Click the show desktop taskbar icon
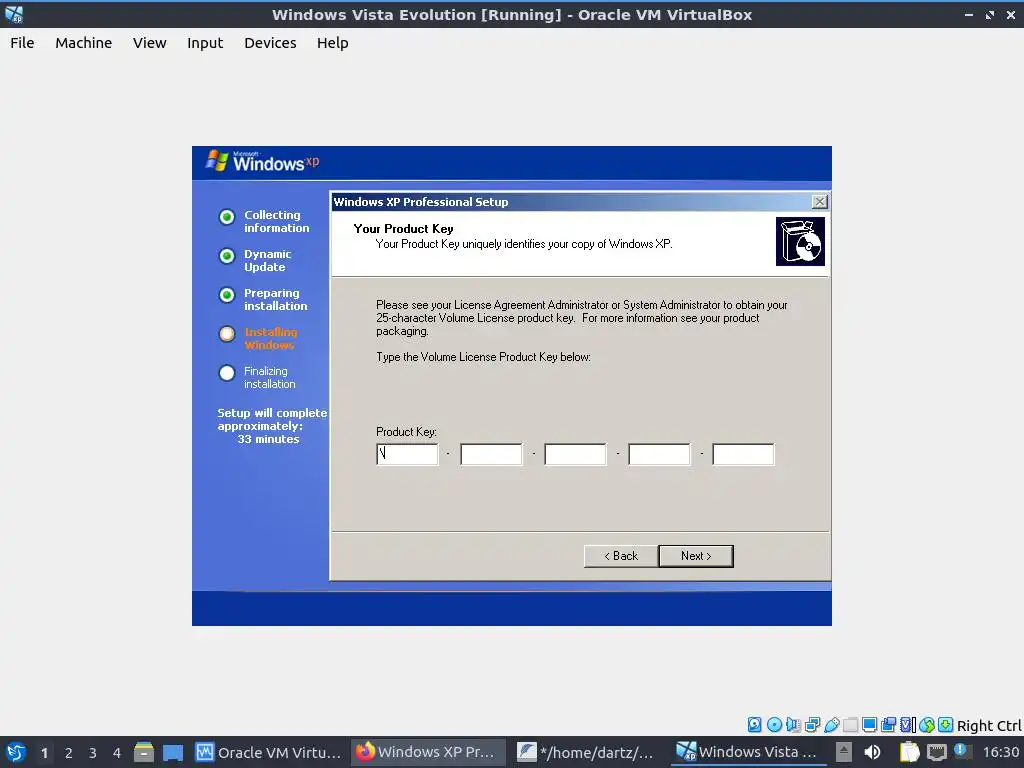 pos(172,752)
